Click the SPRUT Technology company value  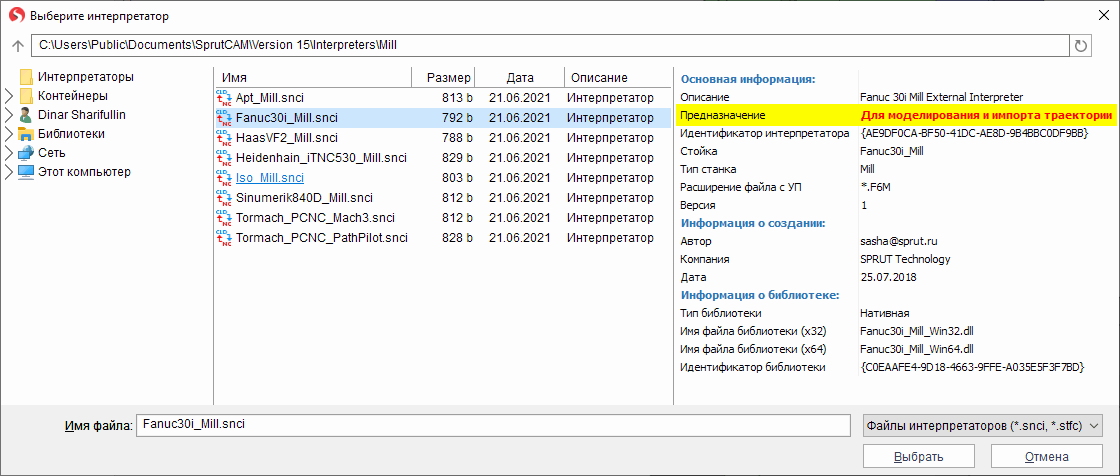tap(905, 259)
